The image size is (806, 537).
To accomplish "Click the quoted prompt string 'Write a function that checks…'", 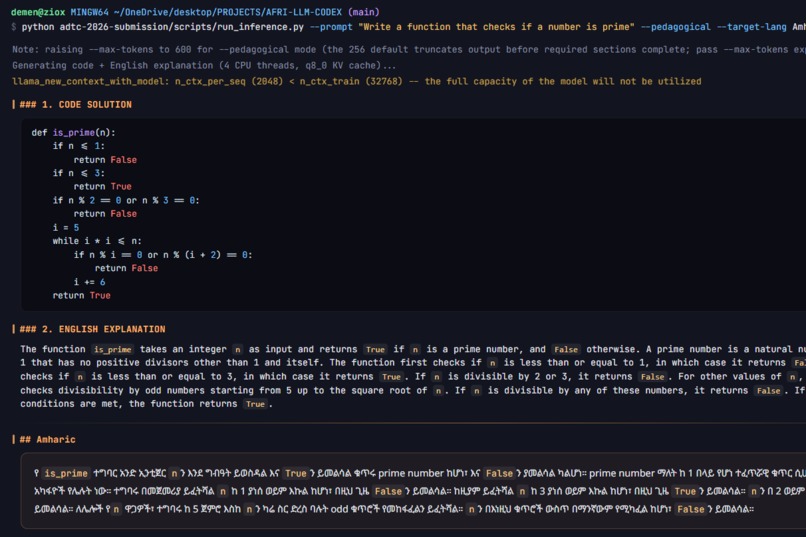I will [496, 27].
